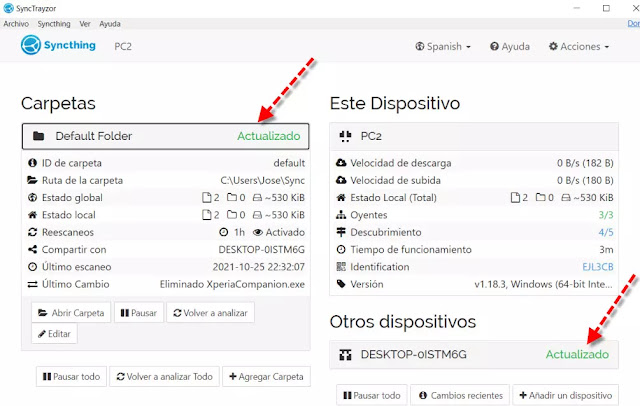Open the Archivo menu
Viewport: 640px width, 406px height.
[16, 24]
